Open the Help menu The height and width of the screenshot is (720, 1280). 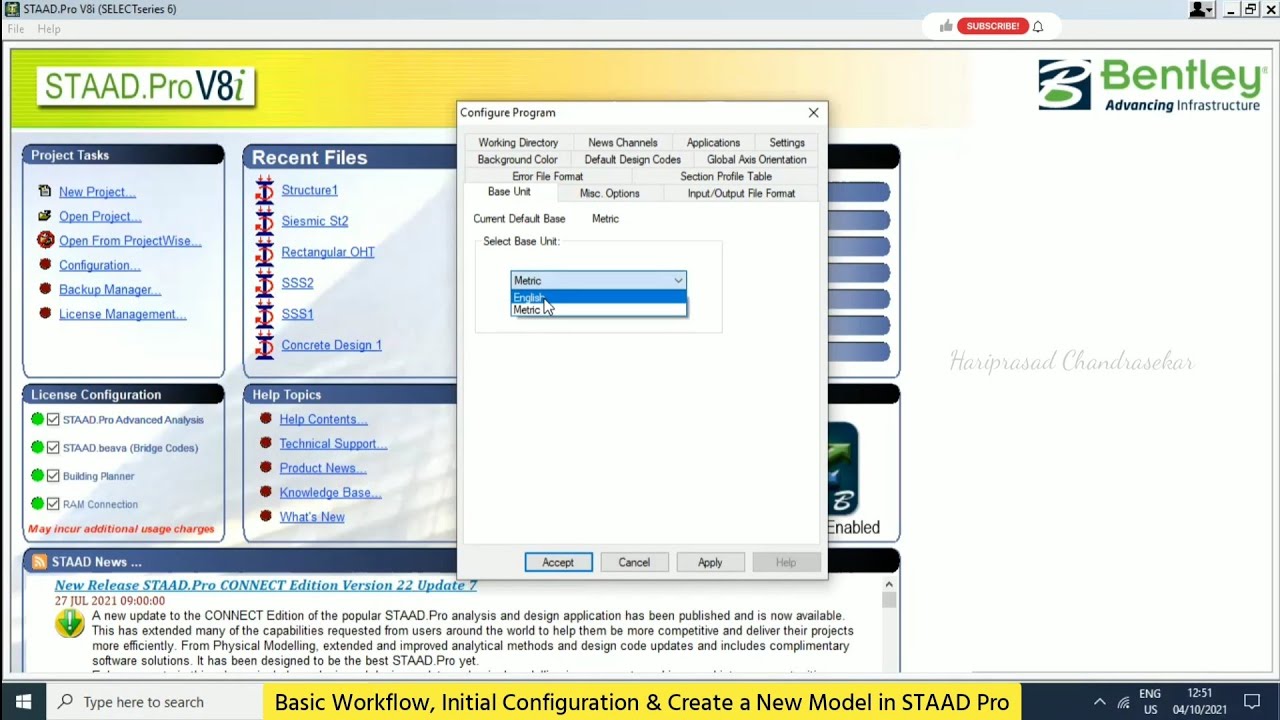click(x=49, y=29)
